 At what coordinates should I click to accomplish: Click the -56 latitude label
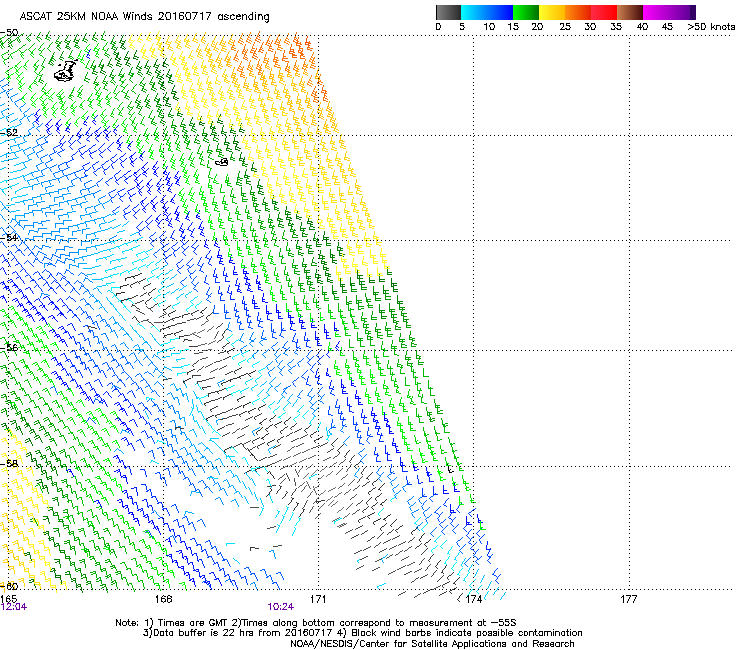pos(9,347)
